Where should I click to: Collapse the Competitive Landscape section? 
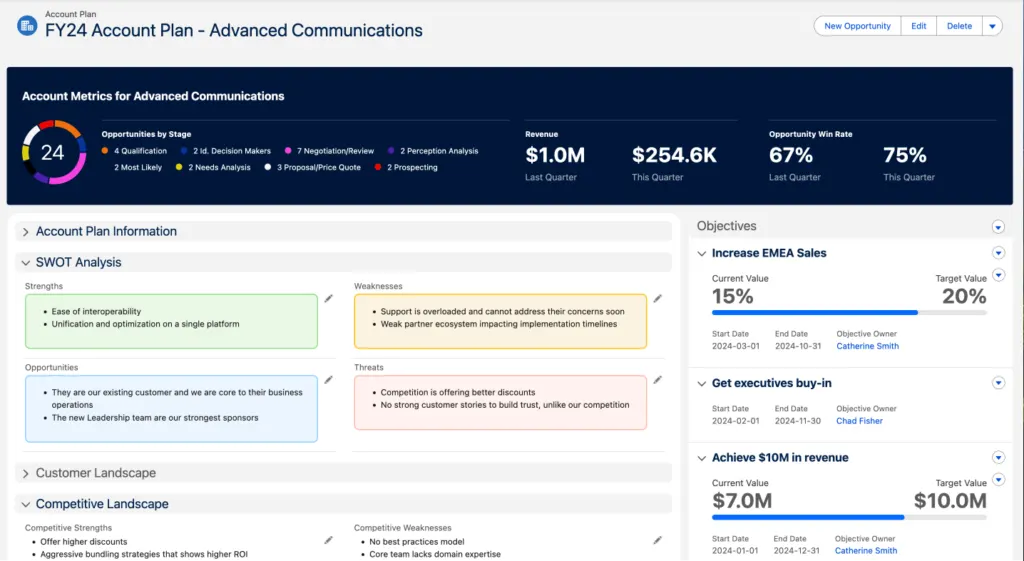(26, 505)
